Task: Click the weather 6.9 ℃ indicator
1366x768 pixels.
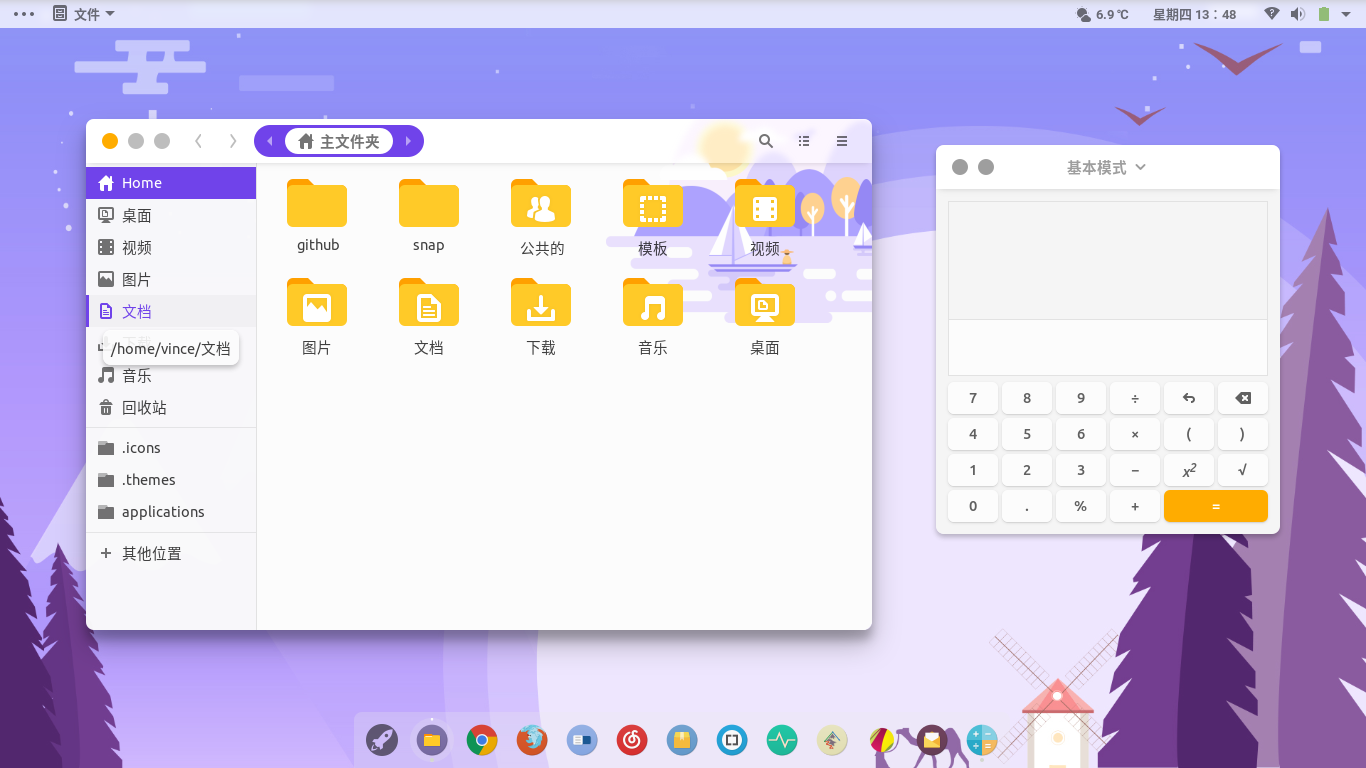Action: (1102, 14)
